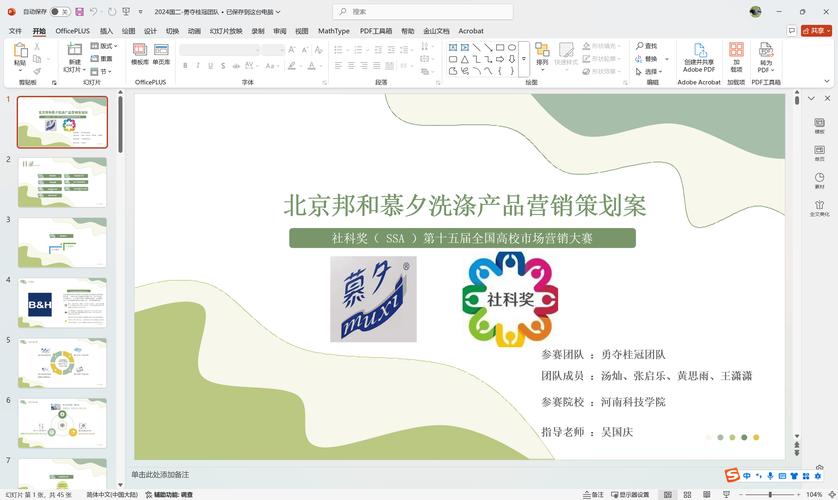Toggle the Sogou microphone voice input
838x500 pixels.
click(x=770, y=475)
